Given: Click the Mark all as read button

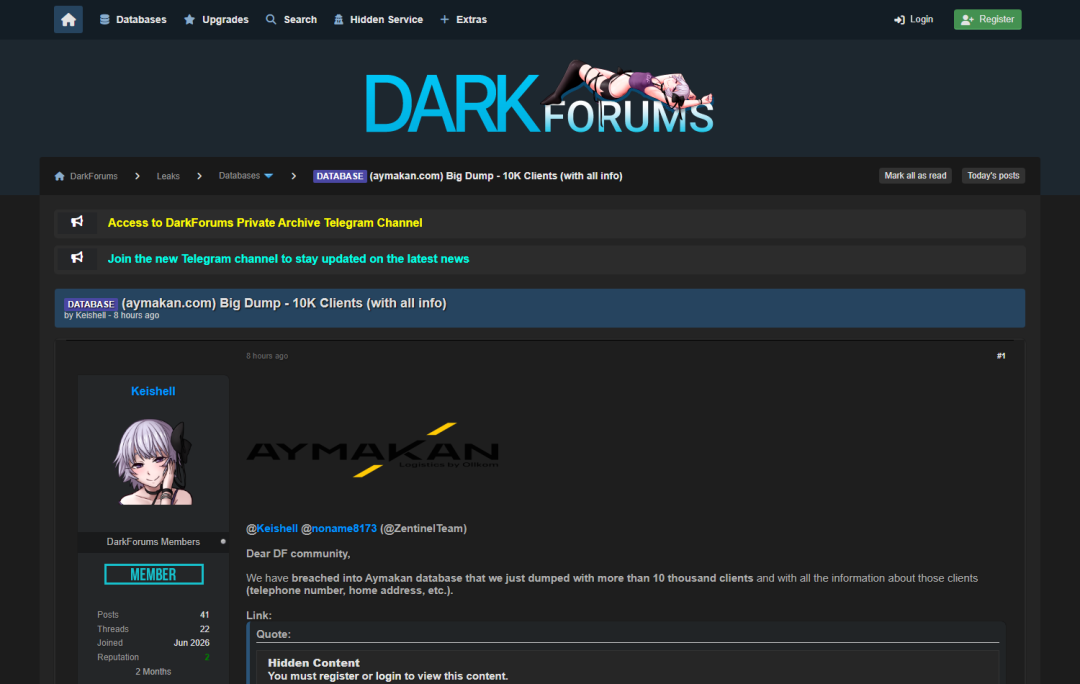Looking at the screenshot, I should (x=915, y=176).
